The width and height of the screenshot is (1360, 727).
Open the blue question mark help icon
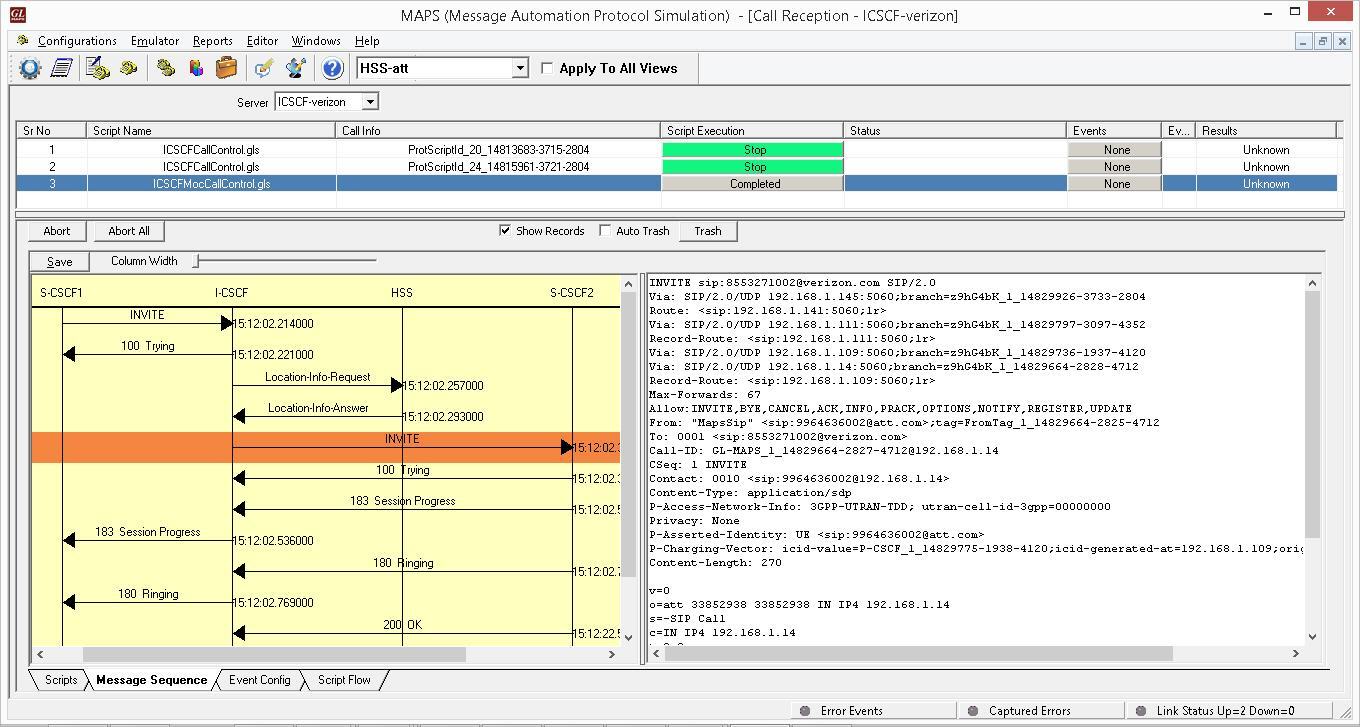click(x=332, y=68)
